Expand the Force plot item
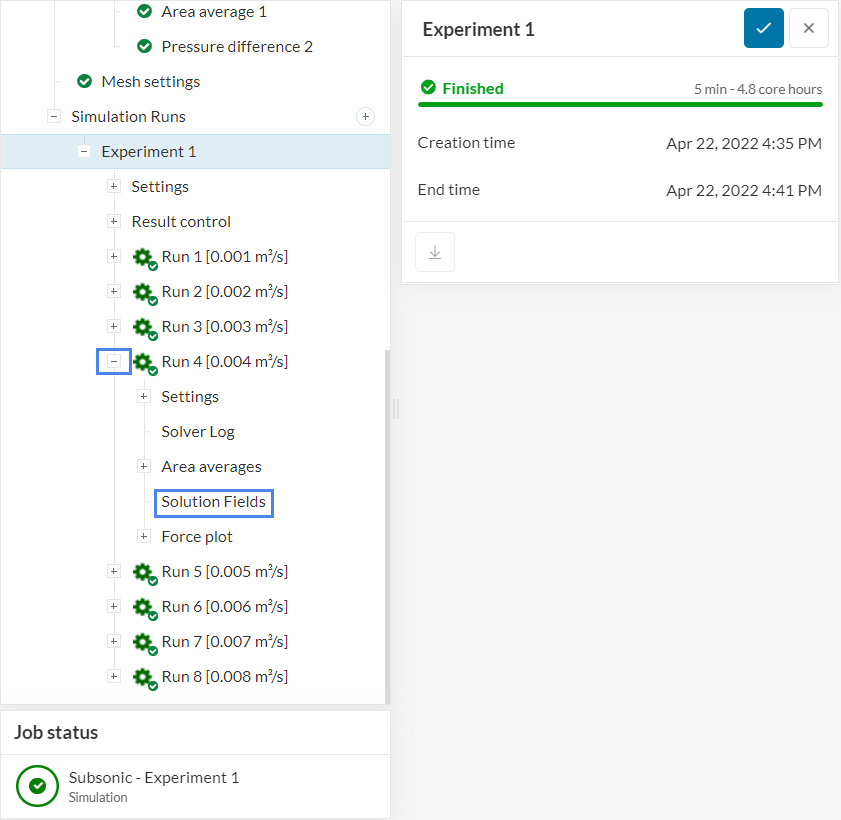 pos(144,537)
